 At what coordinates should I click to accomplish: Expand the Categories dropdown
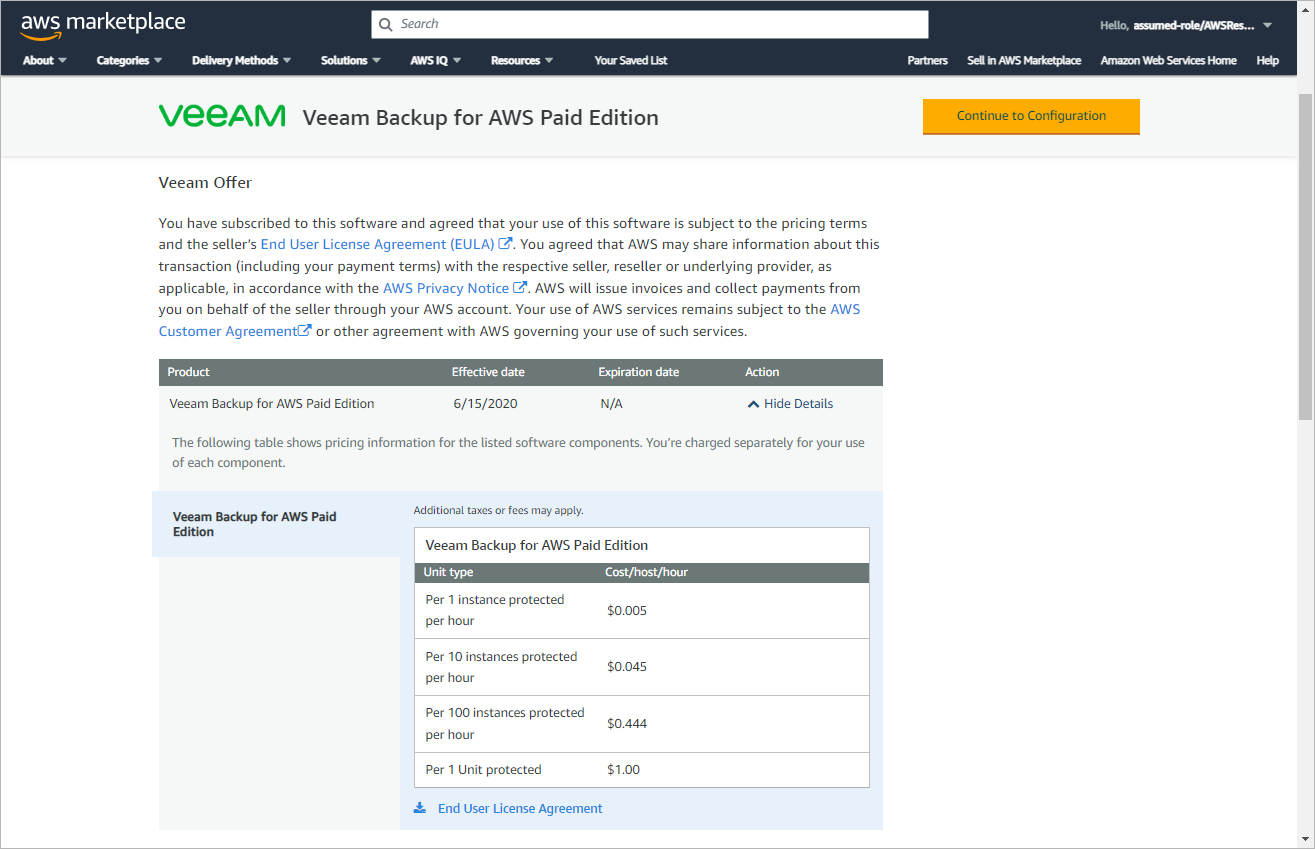[129, 60]
